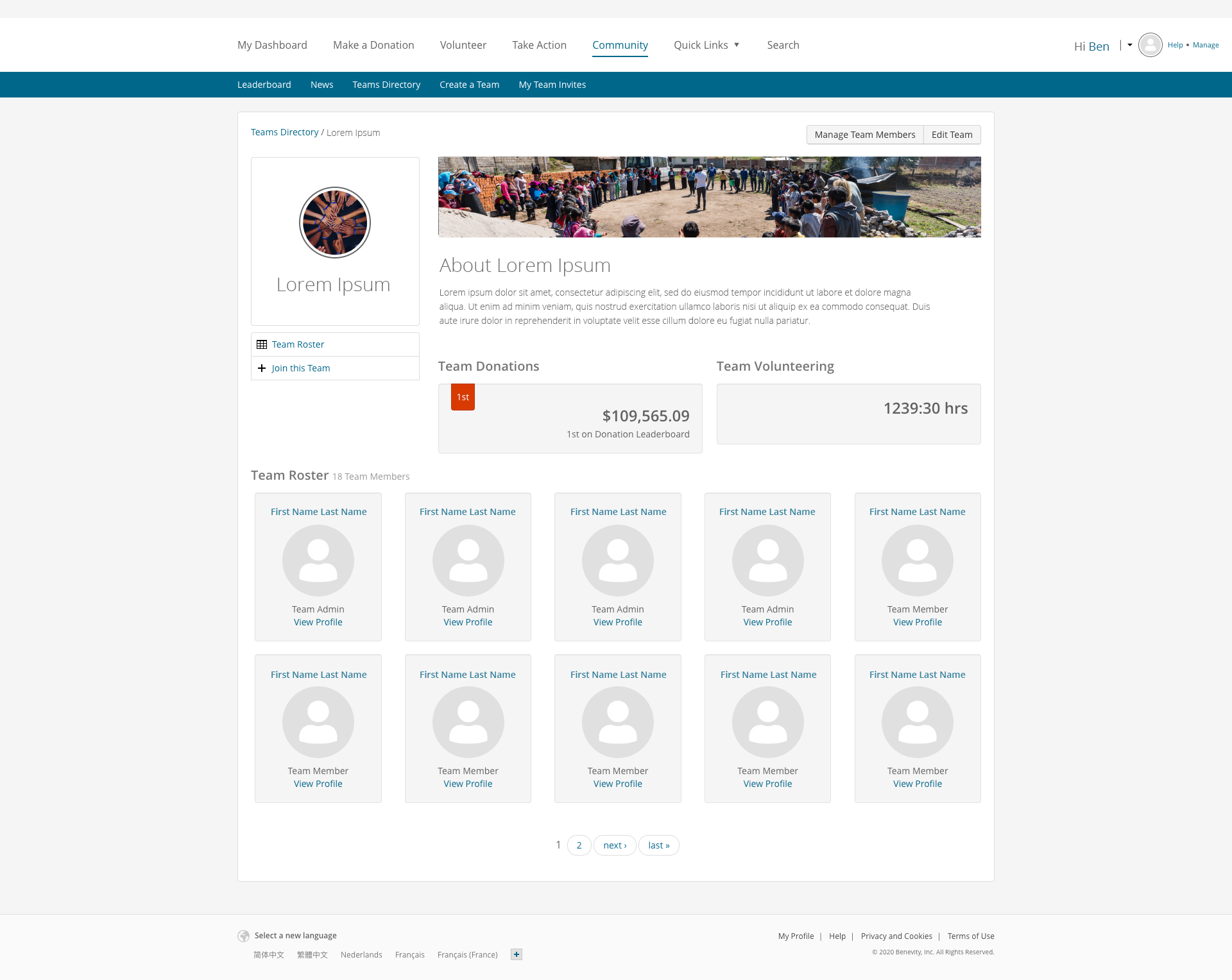Open Privacy and Cookies in footer
1232x980 pixels.
click(x=896, y=936)
